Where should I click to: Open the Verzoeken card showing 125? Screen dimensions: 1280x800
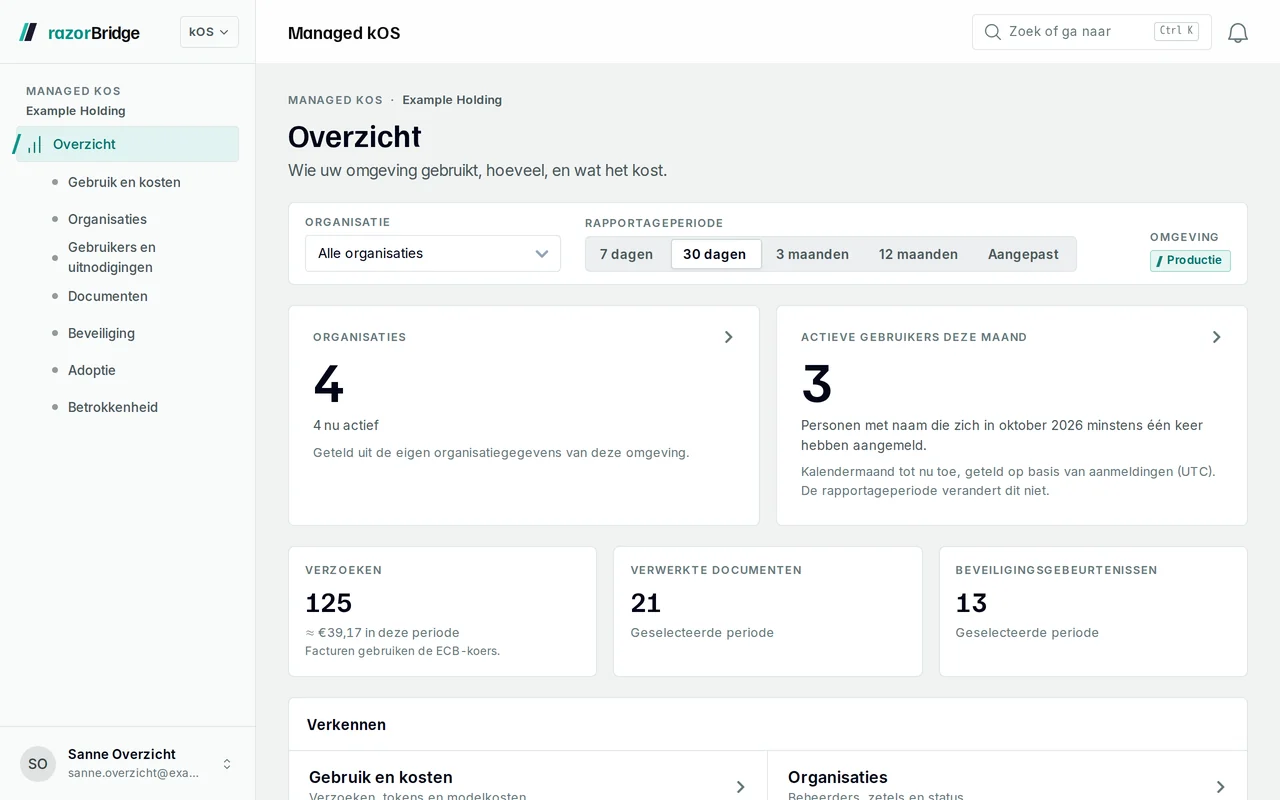tap(443, 611)
